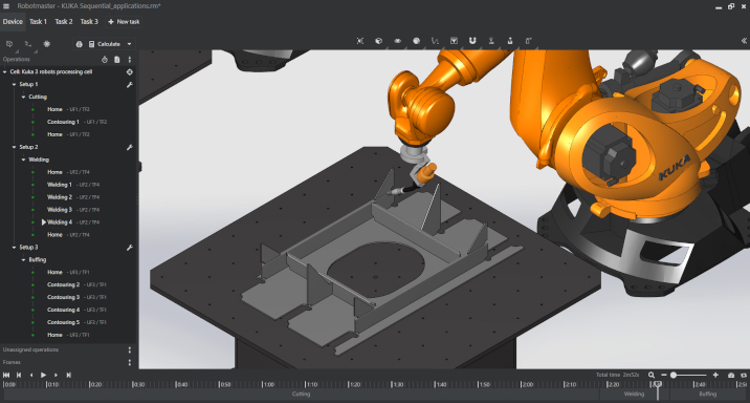Open the Task 3 tab
This screenshot has height=403, width=750.
89,22
